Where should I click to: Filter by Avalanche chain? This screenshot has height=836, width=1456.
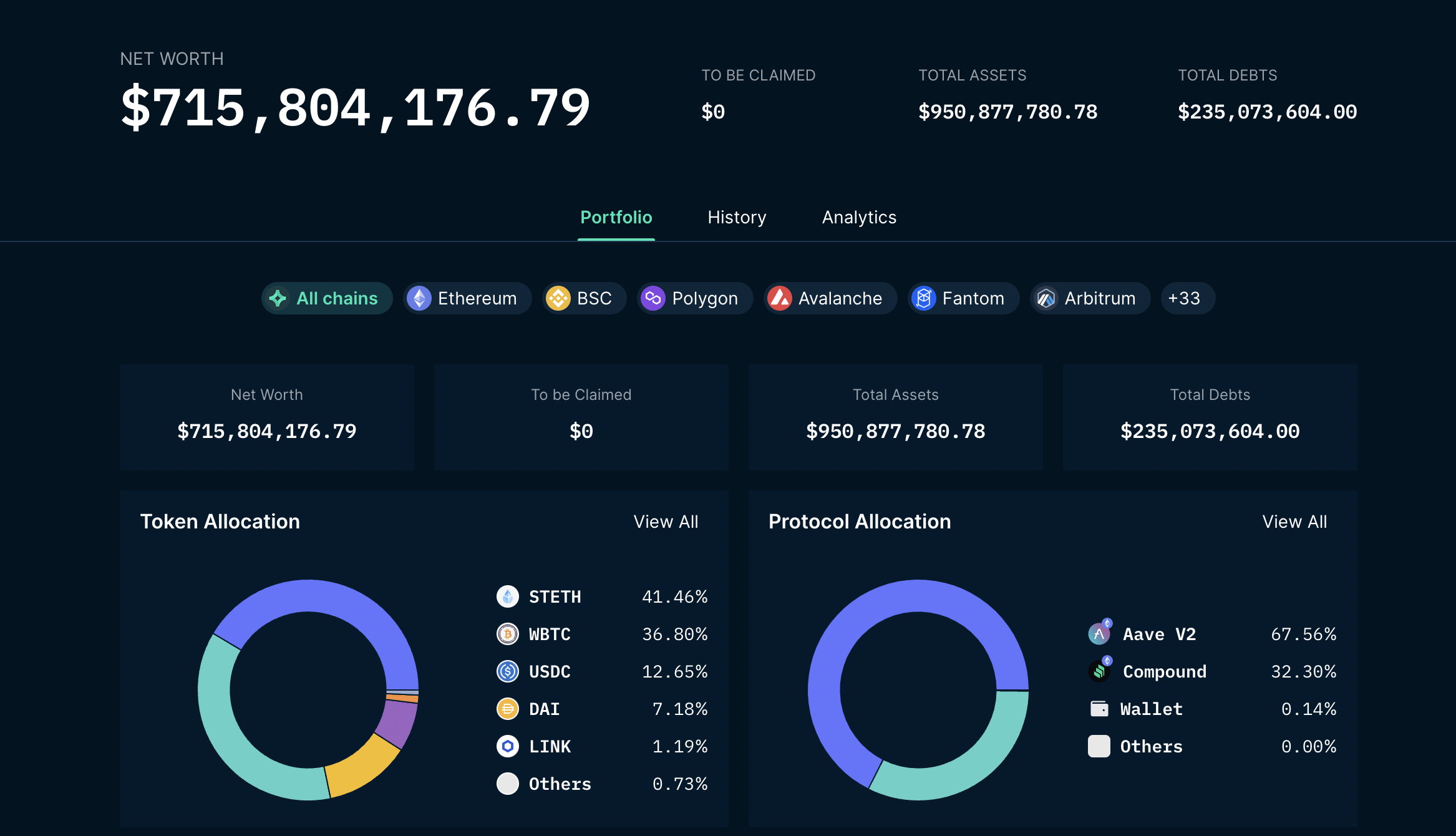830,298
